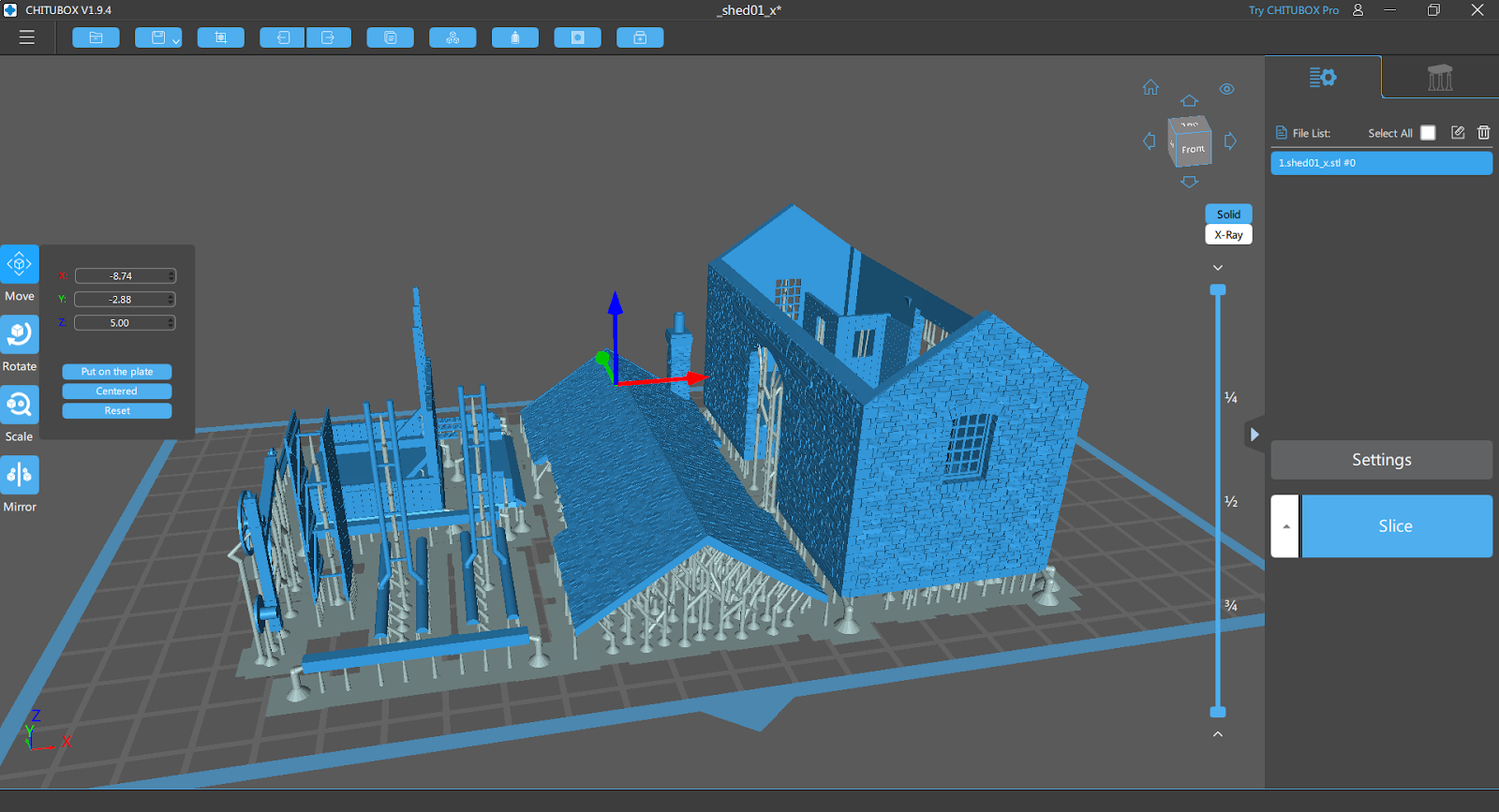Click the Repair first-aid kit icon
Image resolution: width=1499 pixels, height=812 pixels.
coord(640,37)
